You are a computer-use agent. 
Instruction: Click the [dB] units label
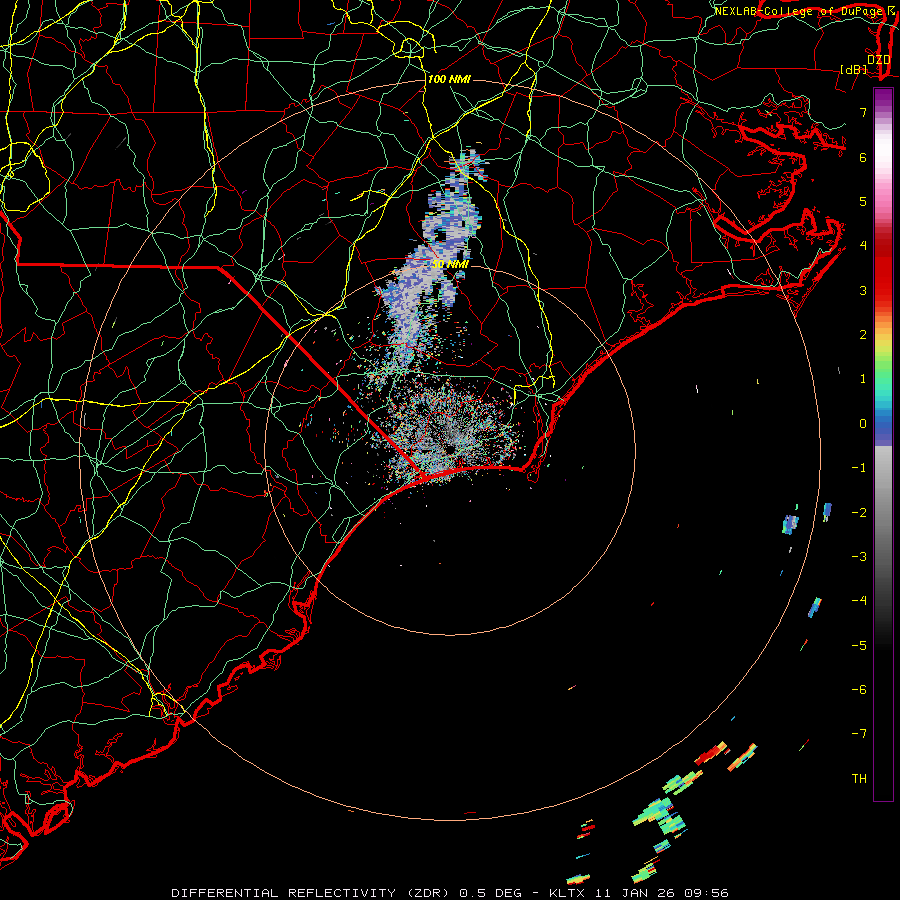(854, 69)
